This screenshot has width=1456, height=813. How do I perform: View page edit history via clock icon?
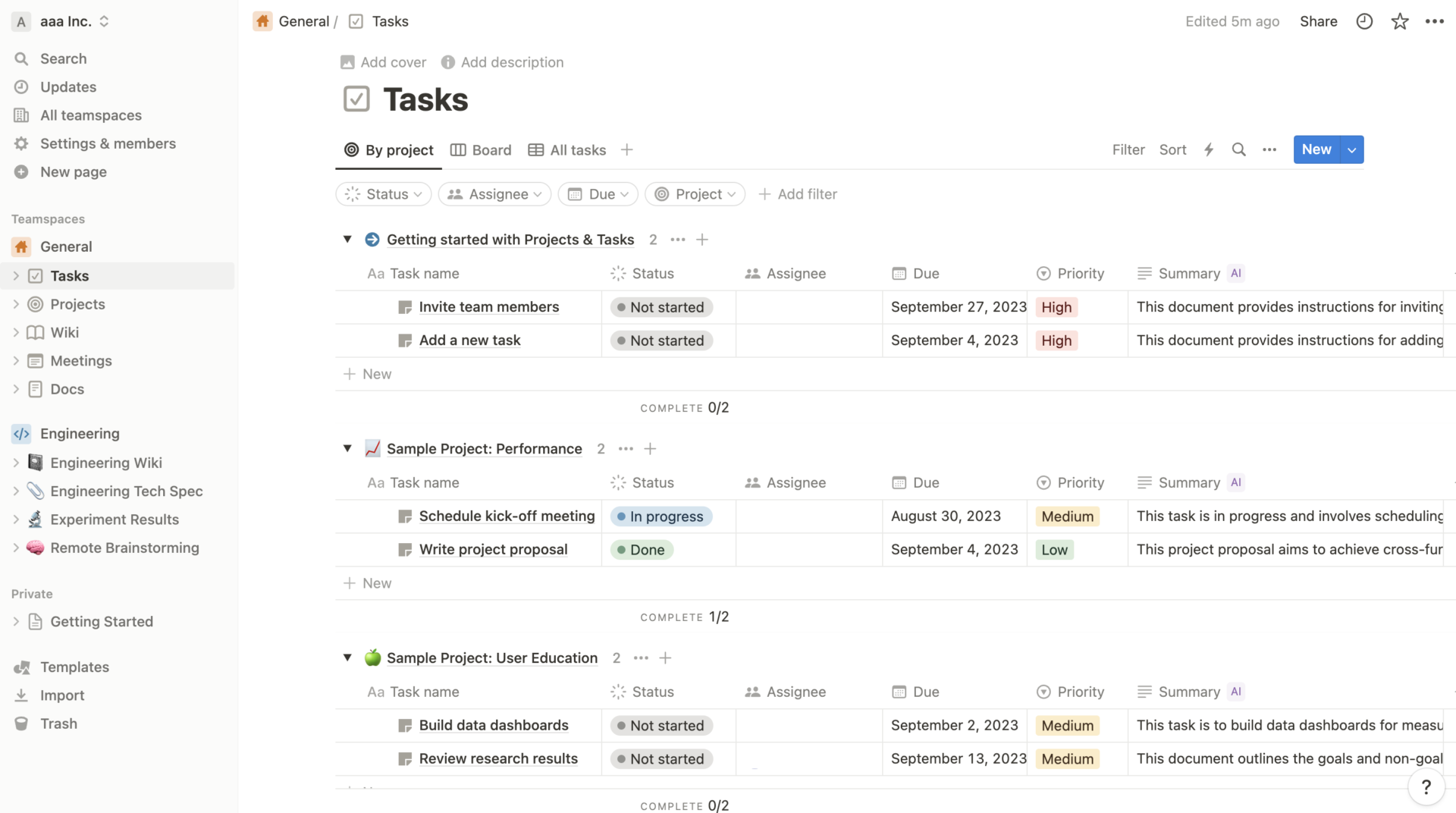click(1363, 21)
